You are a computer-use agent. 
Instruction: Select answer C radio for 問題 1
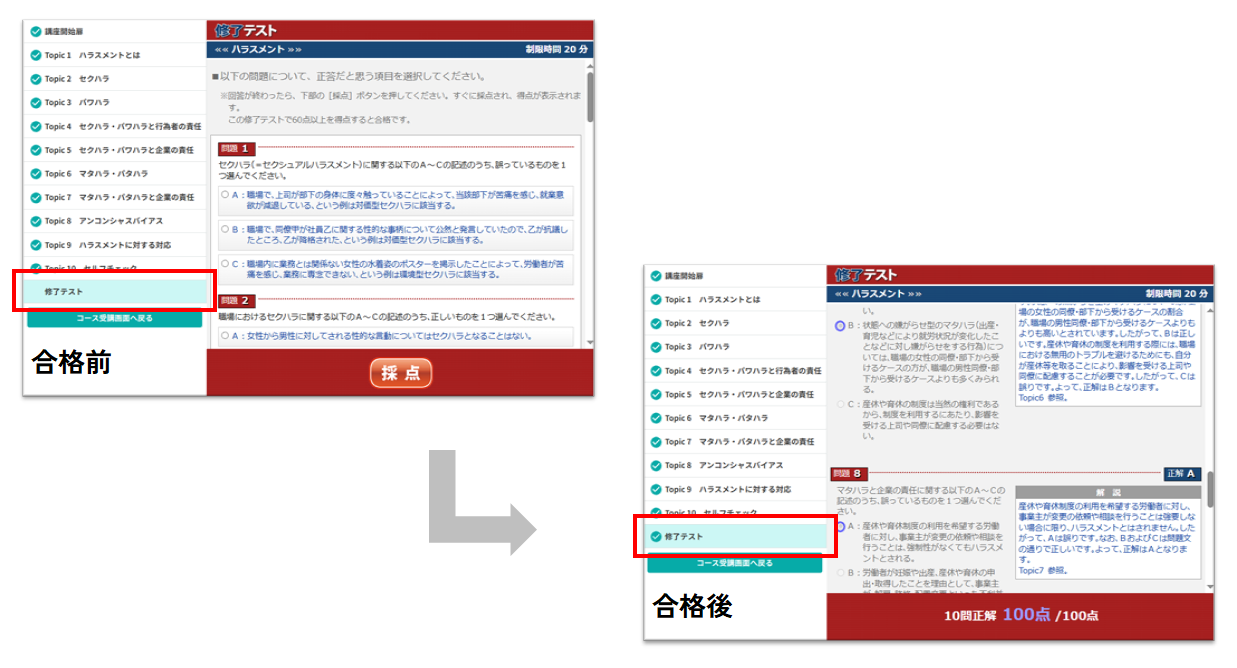[x=226, y=263]
